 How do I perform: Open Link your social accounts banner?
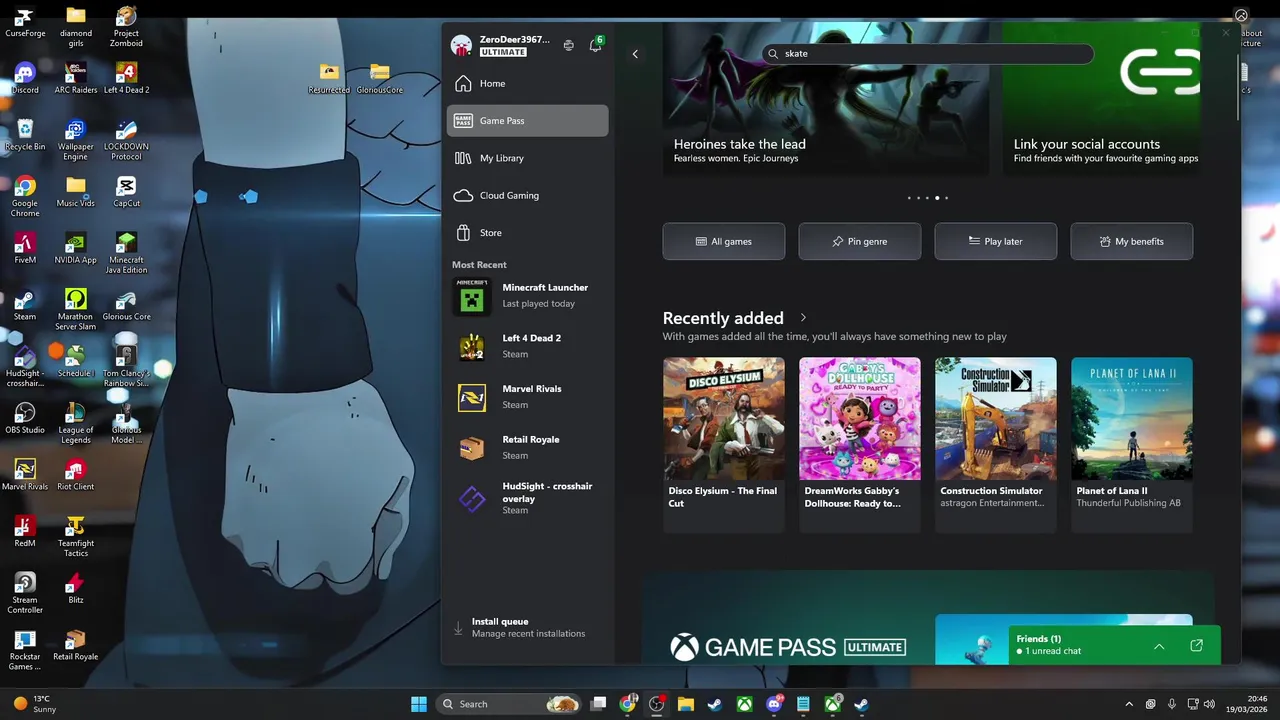1101,98
